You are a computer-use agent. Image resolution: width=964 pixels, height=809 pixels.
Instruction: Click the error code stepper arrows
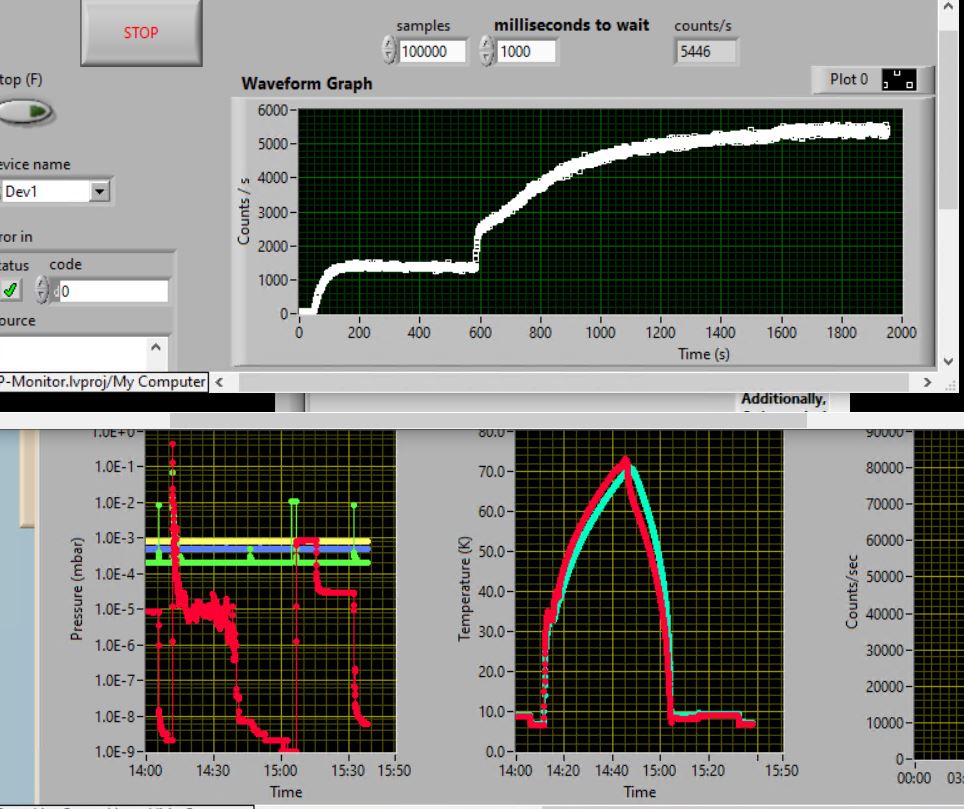41,291
